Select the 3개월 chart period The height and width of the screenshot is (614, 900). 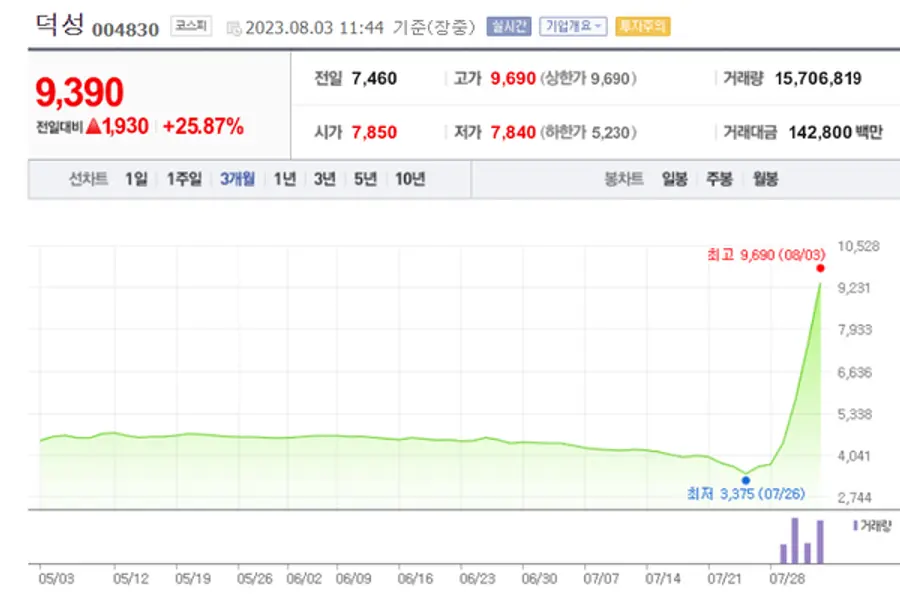(x=237, y=179)
